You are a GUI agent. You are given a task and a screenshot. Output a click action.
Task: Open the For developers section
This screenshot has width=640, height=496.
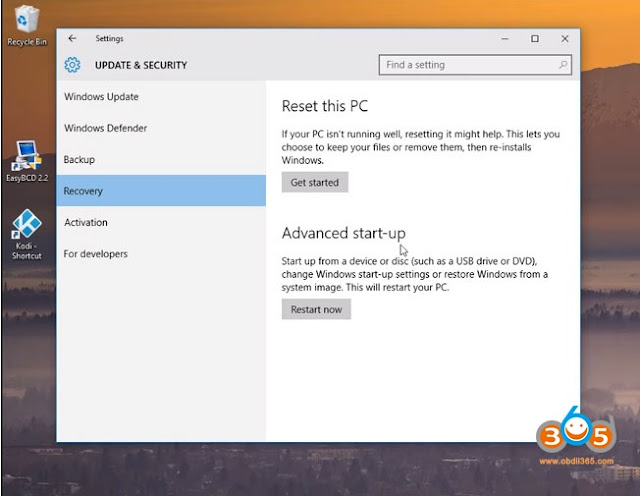(x=161, y=254)
